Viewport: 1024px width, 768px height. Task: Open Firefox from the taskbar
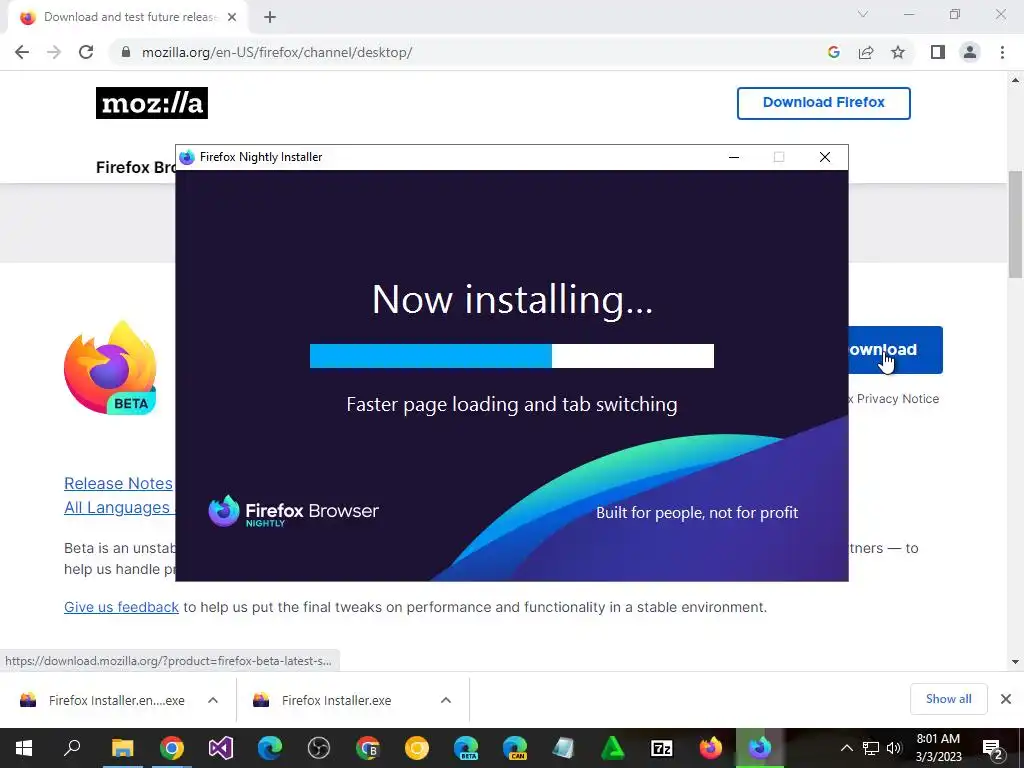[x=711, y=748]
